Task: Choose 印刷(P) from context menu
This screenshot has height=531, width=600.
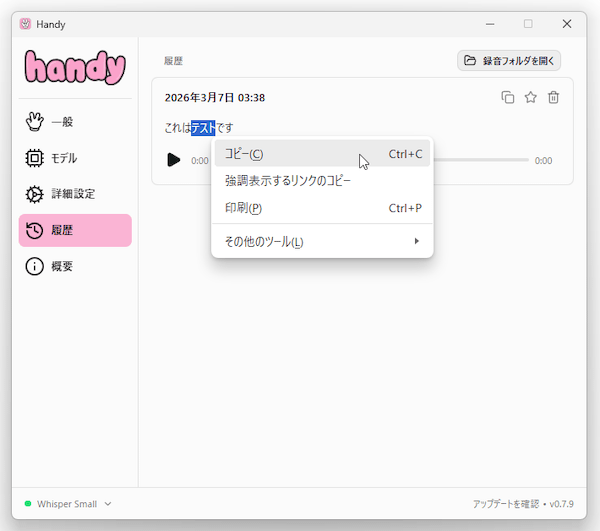Action: (x=322, y=208)
